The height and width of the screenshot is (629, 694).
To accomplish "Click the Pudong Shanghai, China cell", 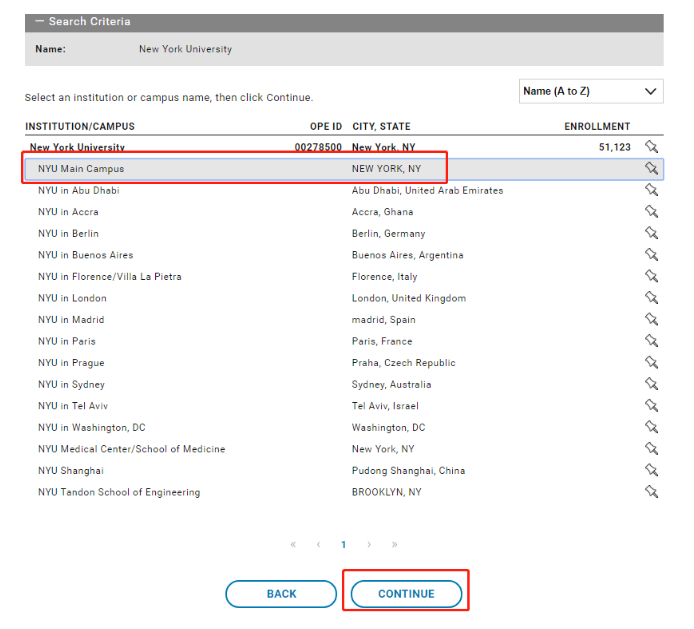I will click(408, 471).
